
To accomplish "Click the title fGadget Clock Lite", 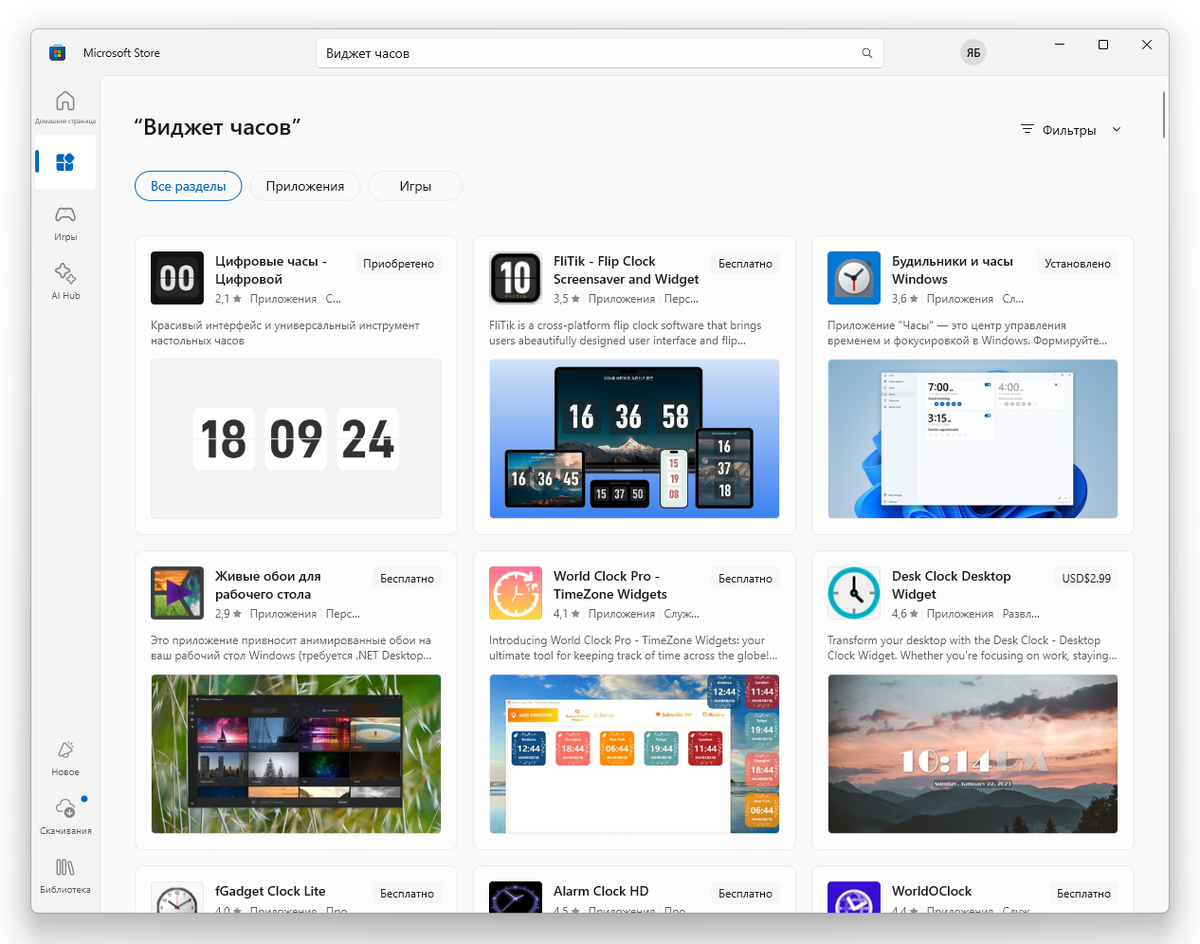I will (x=270, y=891).
